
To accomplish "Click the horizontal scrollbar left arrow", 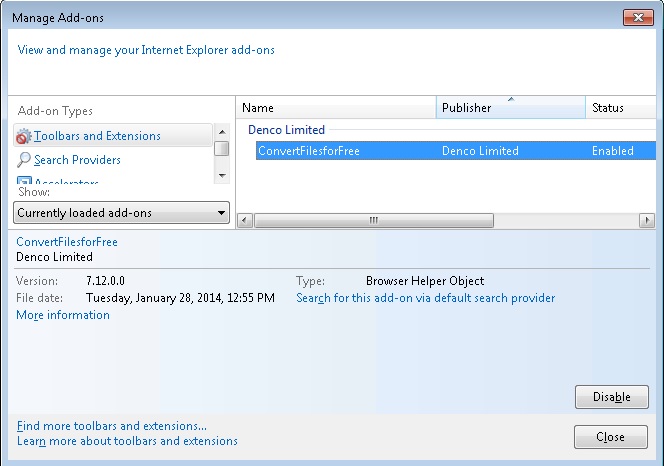I will (x=245, y=220).
